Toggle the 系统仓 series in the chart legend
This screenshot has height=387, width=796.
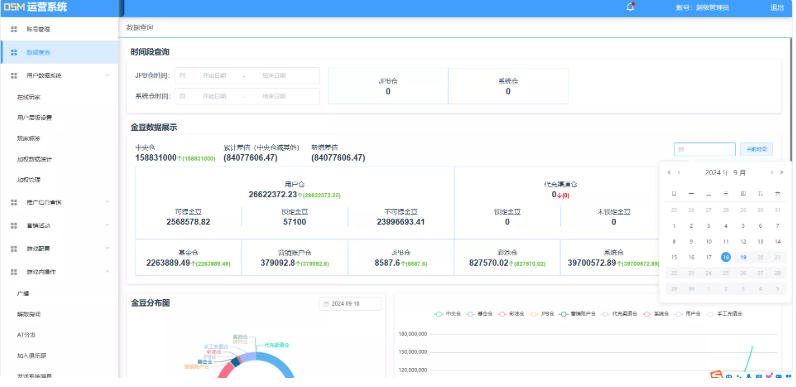coord(657,314)
